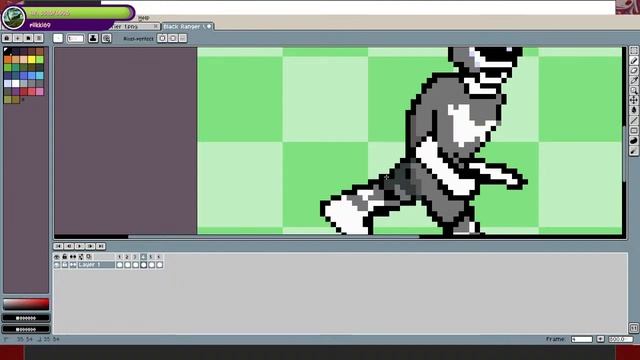Click the third palette toolbar button
This screenshot has height=360, width=640.
pyautogui.click(x=28, y=38)
